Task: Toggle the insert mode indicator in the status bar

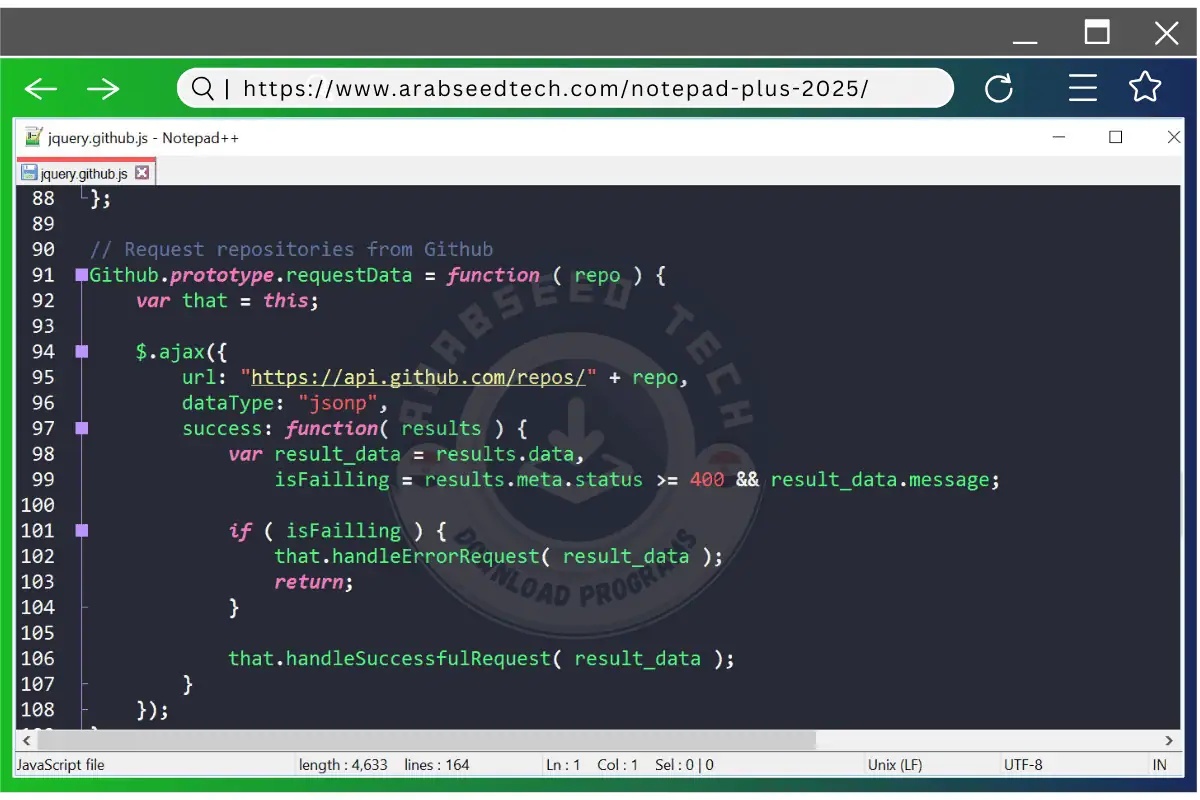Action: [1160, 765]
